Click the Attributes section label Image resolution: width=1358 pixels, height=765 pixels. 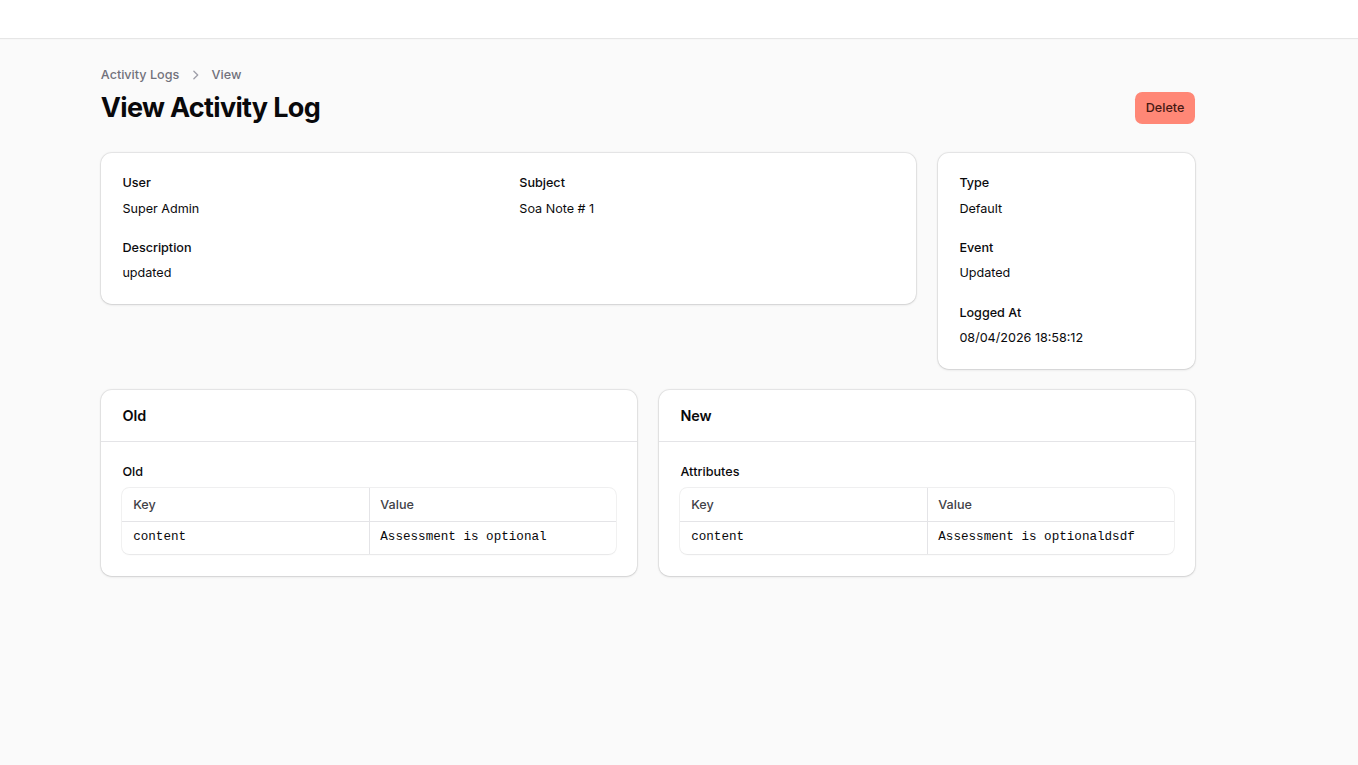[x=710, y=471]
